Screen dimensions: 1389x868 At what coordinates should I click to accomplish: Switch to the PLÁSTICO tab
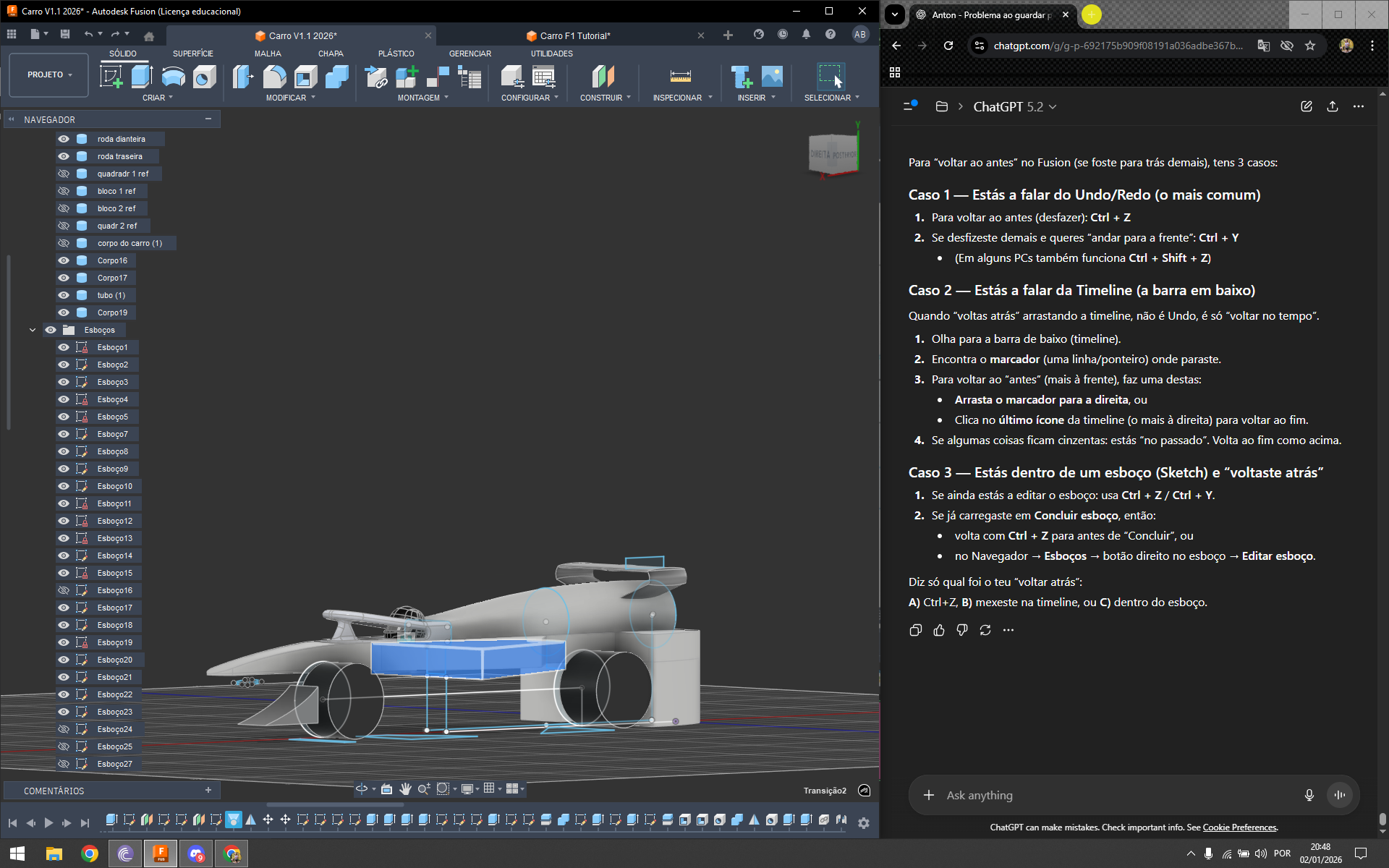[x=396, y=54]
